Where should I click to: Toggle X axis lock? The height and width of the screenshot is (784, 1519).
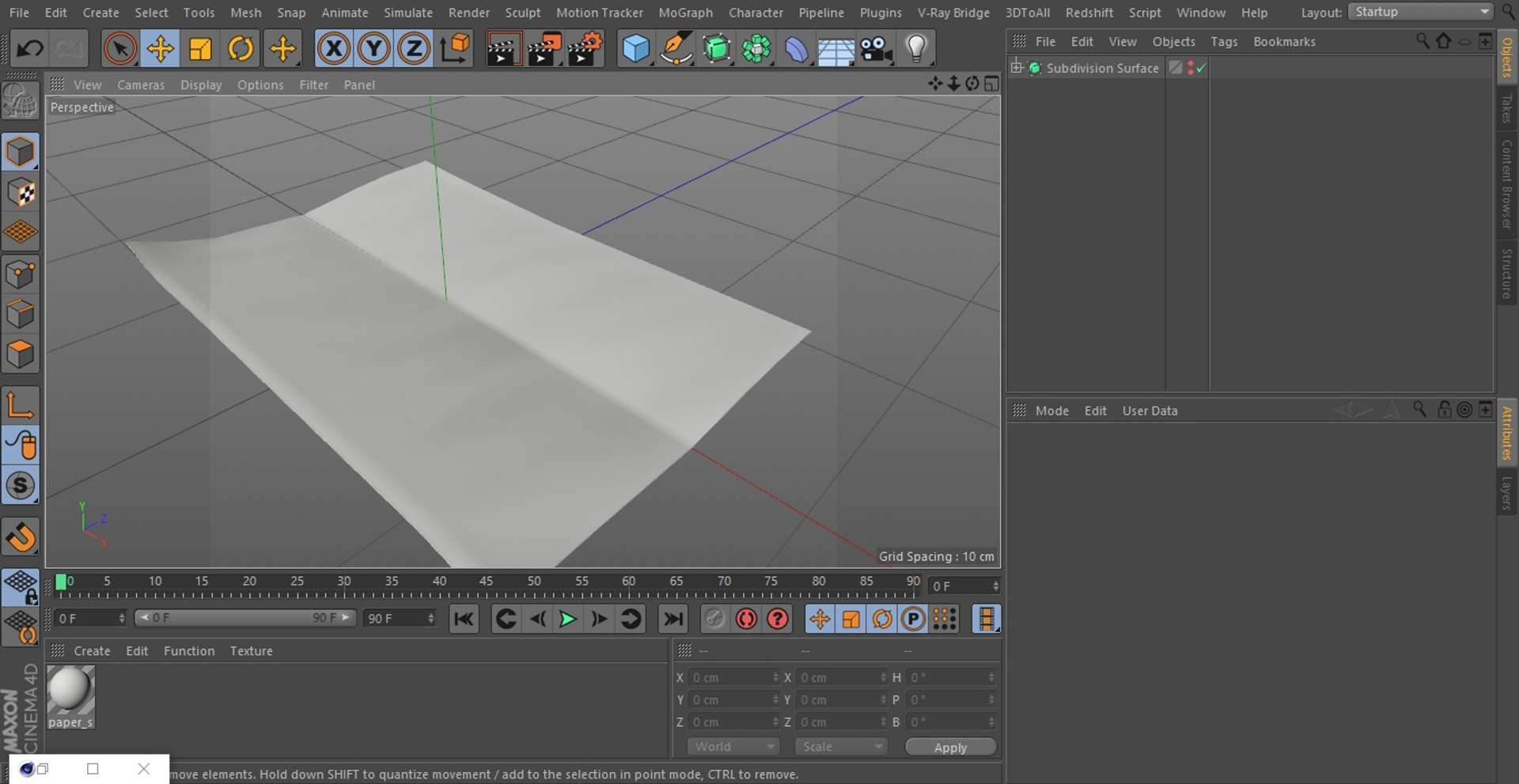(334, 49)
